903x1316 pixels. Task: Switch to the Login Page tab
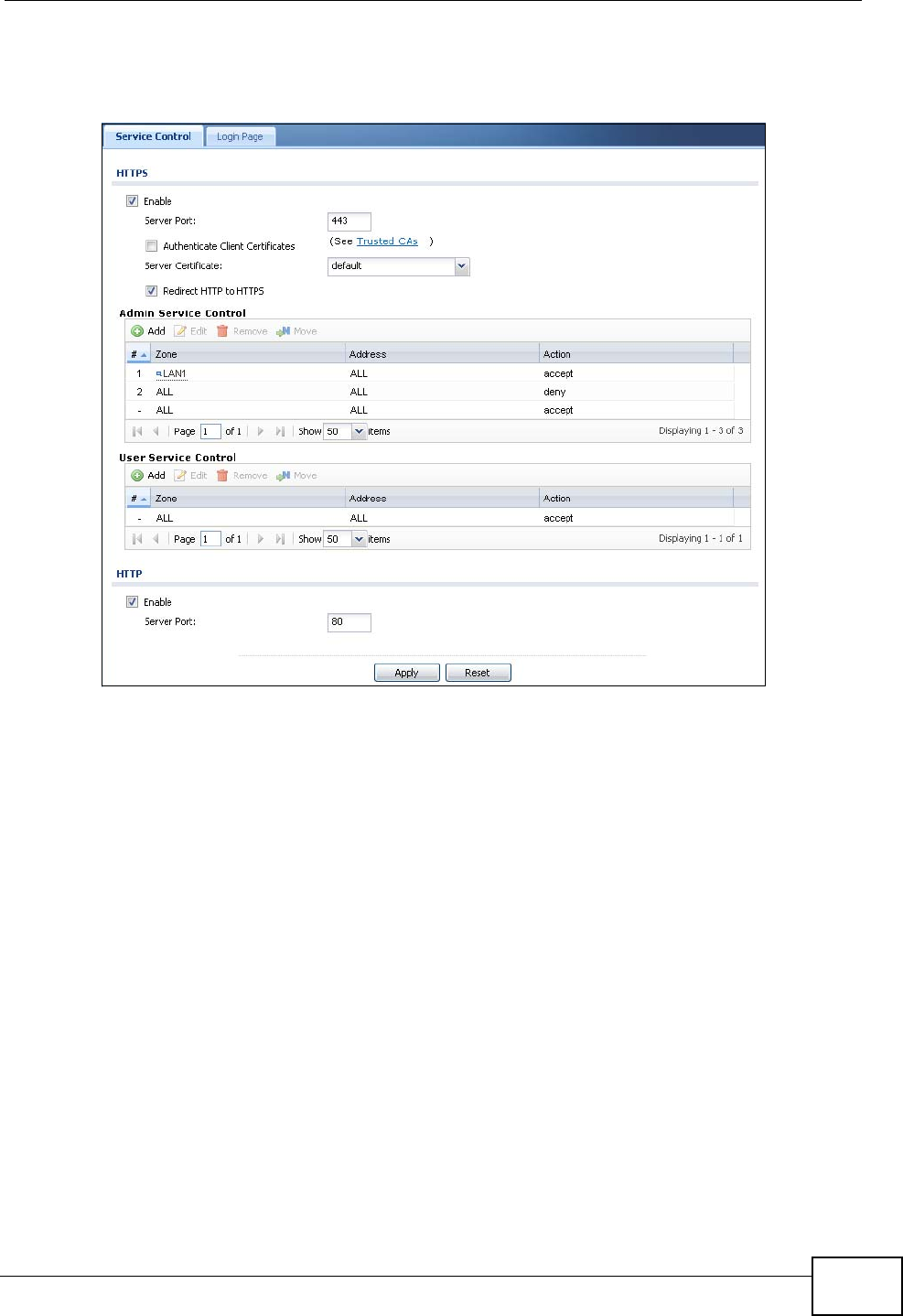(x=240, y=136)
